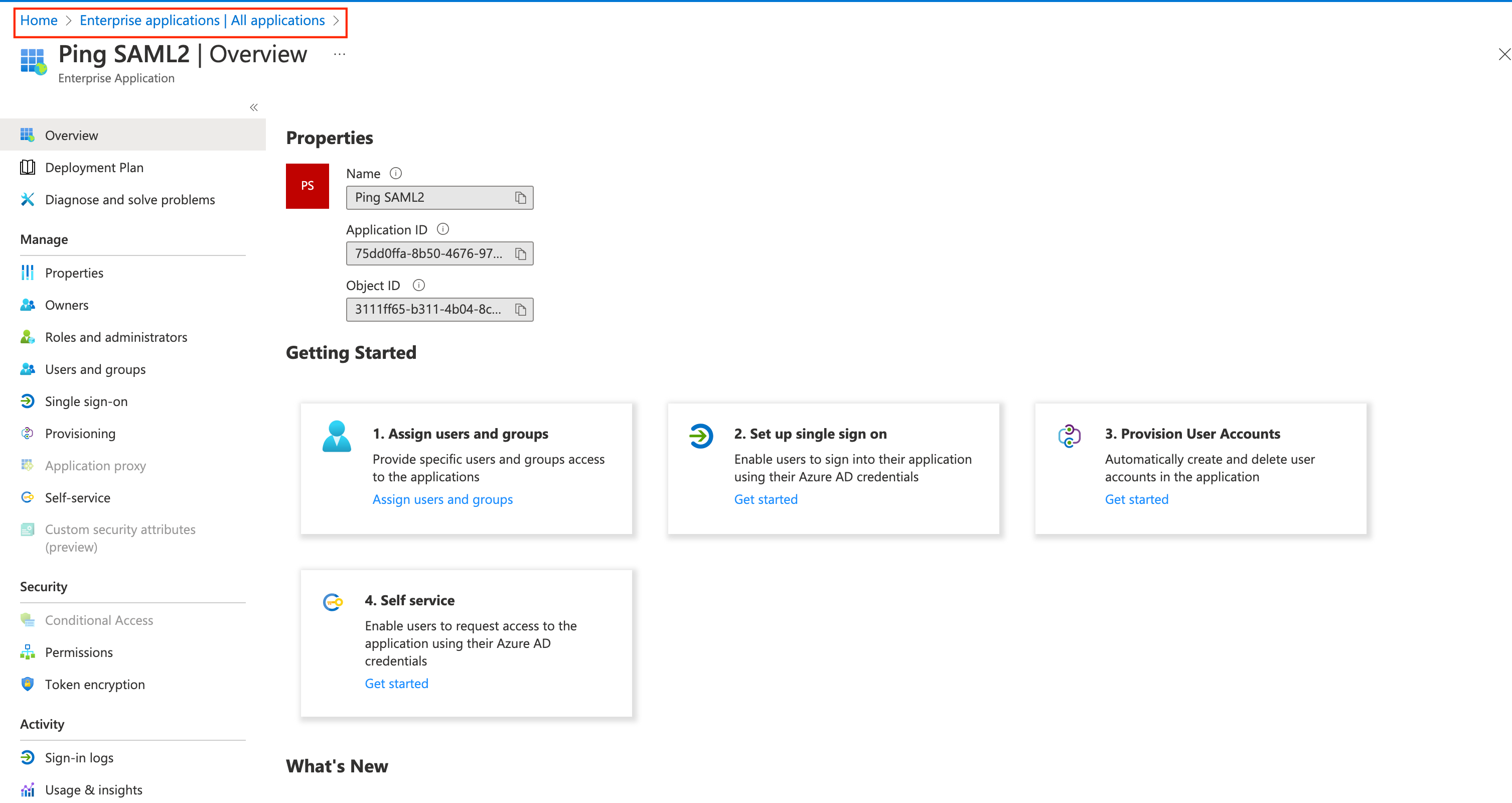This screenshot has height=803, width=1512.
Task: Click the Provisioning icon
Action: coord(28,433)
